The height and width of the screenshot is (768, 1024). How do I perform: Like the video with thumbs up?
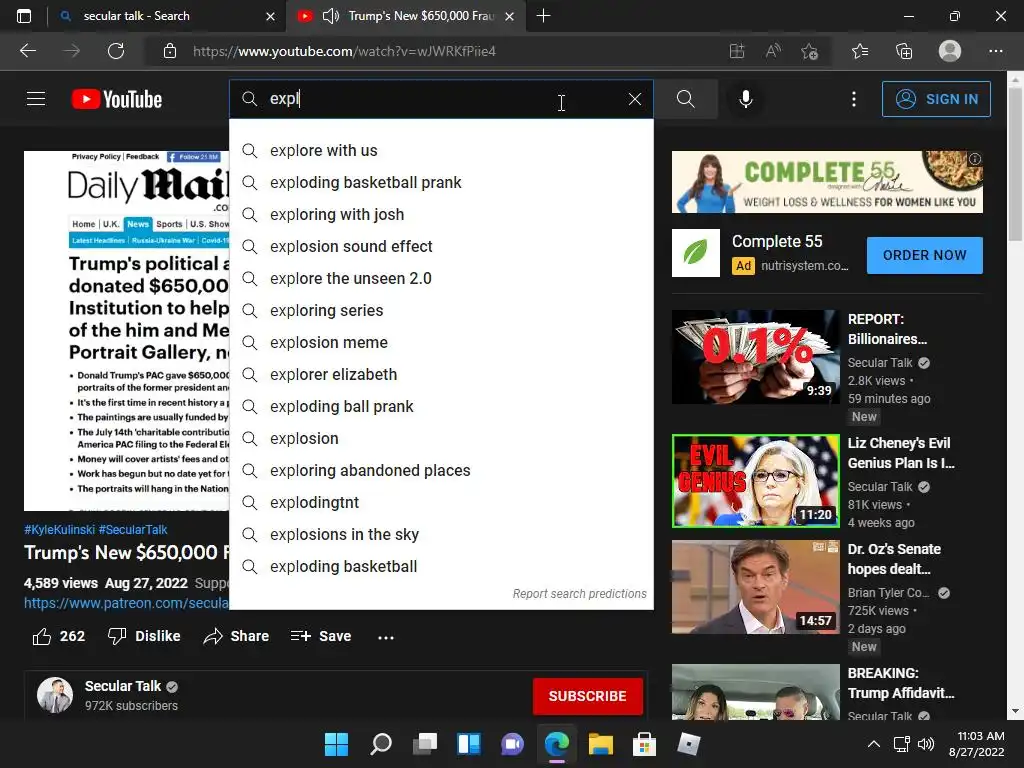pyautogui.click(x=59, y=636)
